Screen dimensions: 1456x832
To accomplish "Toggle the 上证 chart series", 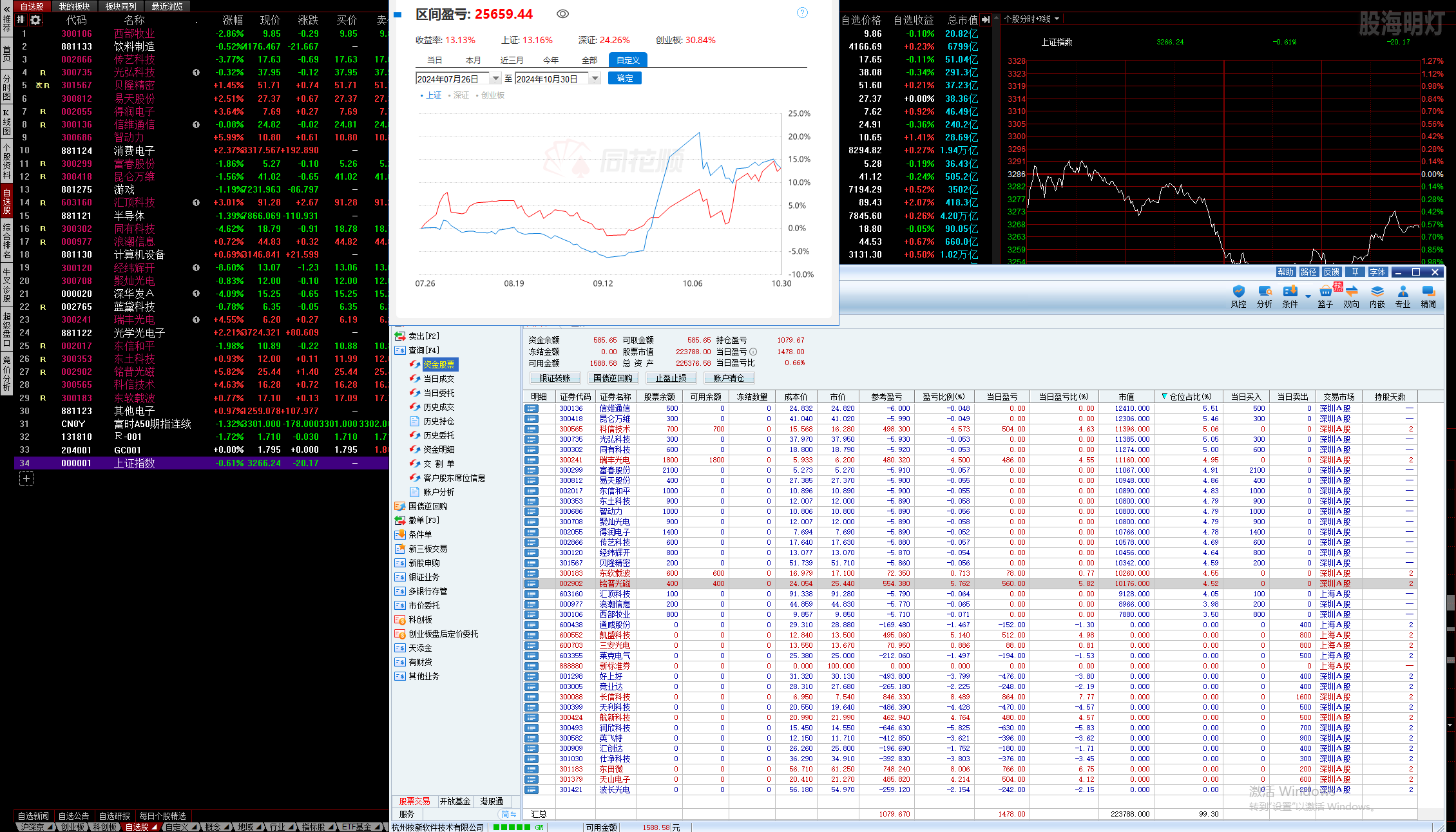I will [431, 95].
